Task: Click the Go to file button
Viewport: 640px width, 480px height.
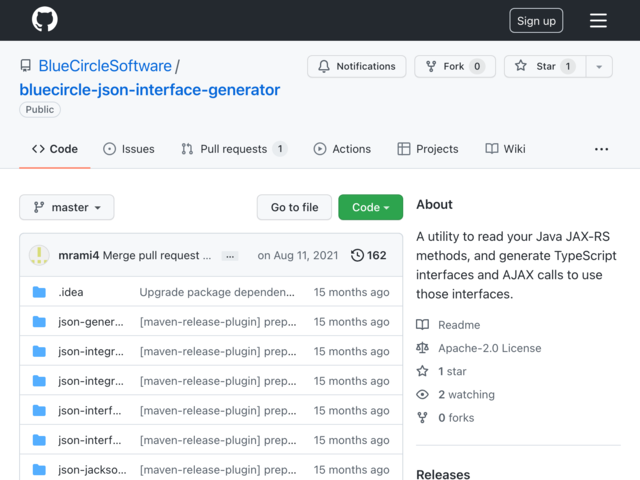Action: click(x=294, y=207)
